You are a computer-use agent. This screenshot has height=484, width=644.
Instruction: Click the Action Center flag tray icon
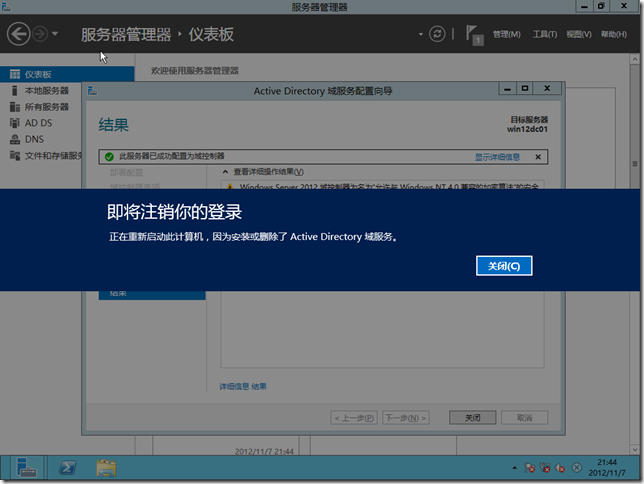click(530, 468)
